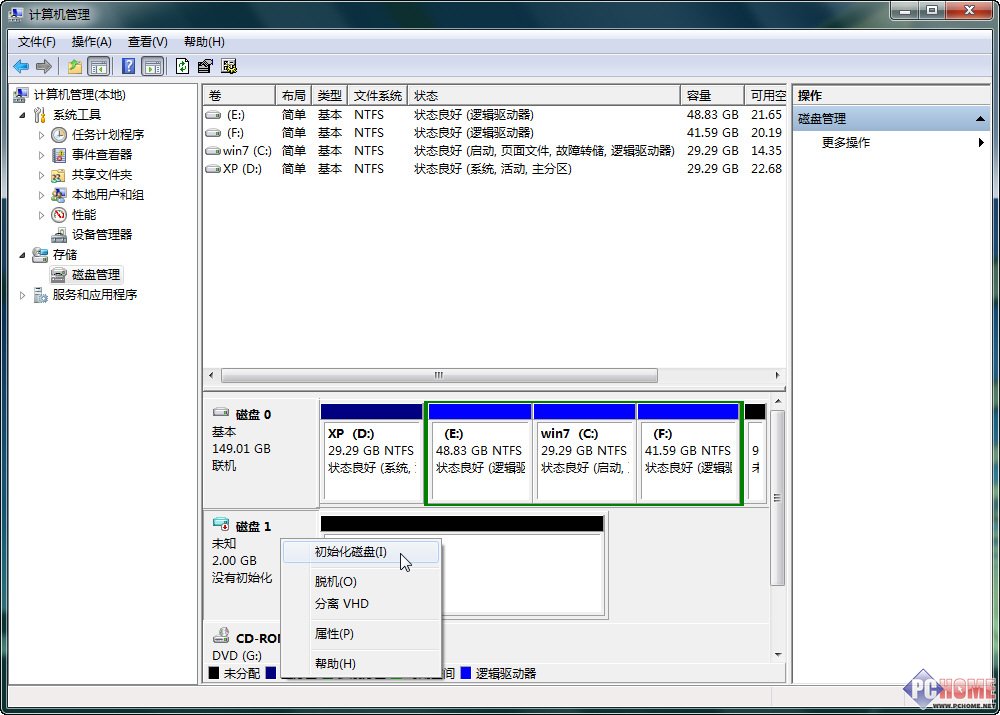
Task: Open the 操作(A) menu
Action: [91, 42]
